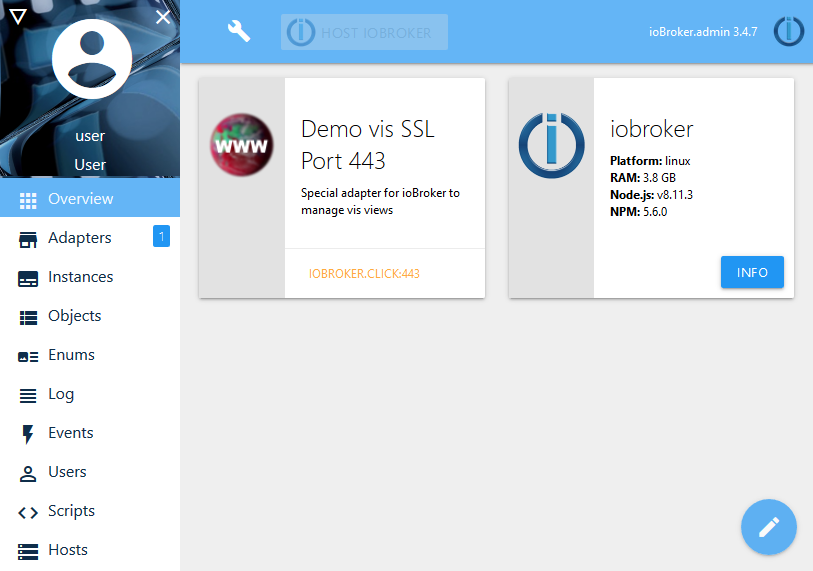Click the Events lightning bolt icon
The height and width of the screenshot is (571, 813).
coord(28,435)
